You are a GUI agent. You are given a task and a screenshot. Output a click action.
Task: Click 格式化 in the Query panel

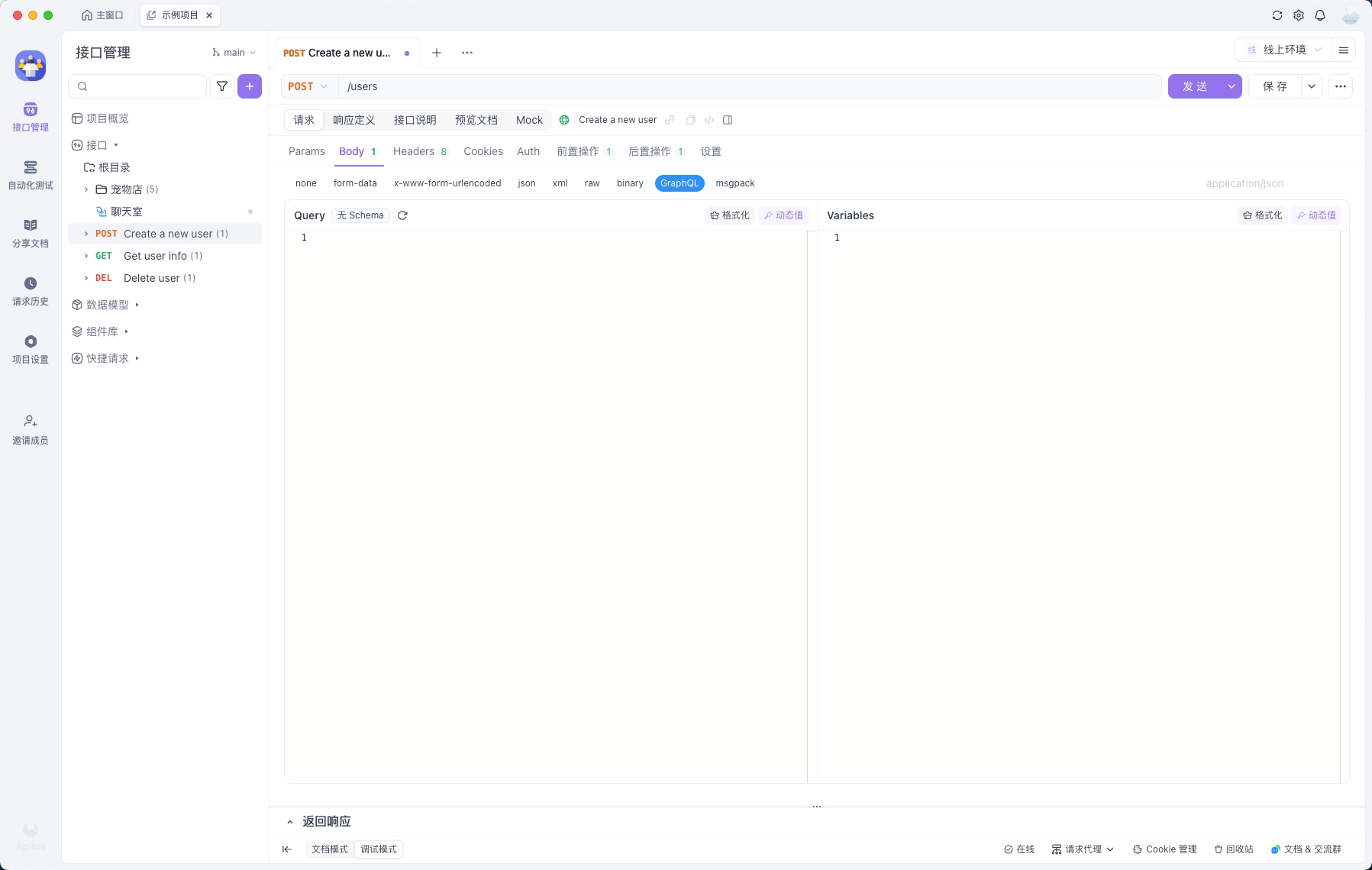(x=730, y=215)
